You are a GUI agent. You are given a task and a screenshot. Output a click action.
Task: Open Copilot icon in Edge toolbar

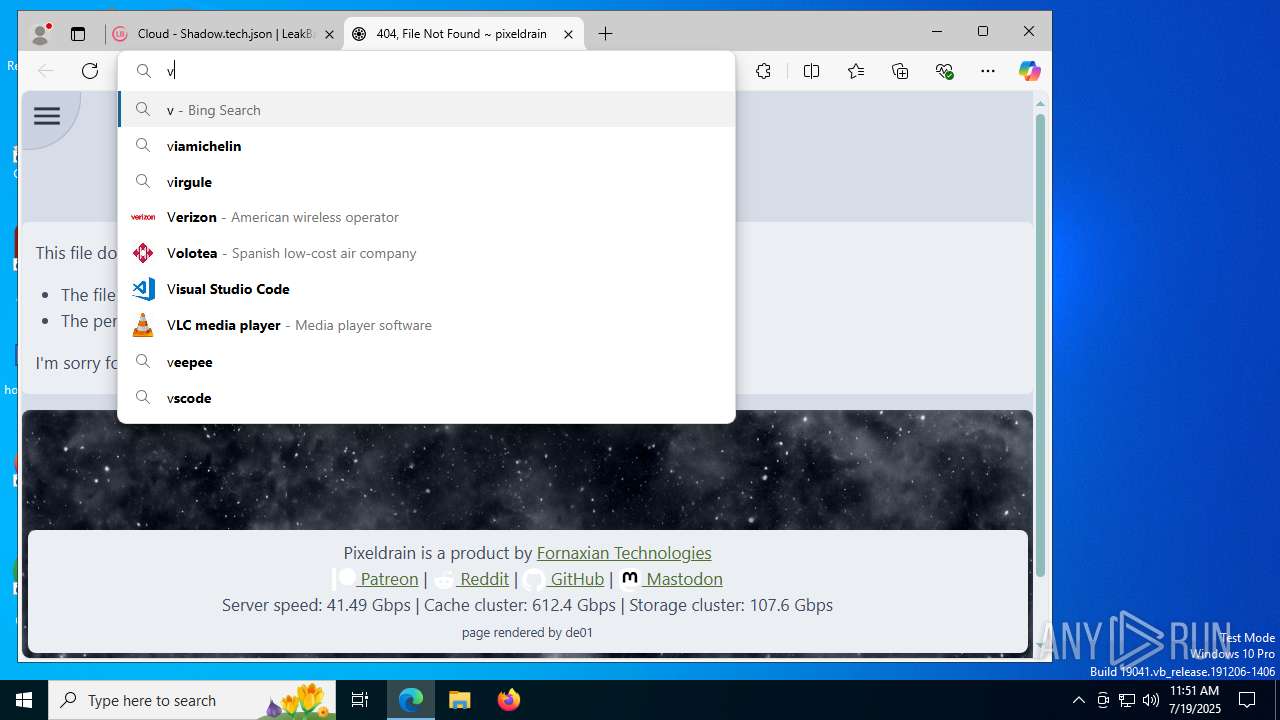pyautogui.click(x=1029, y=71)
